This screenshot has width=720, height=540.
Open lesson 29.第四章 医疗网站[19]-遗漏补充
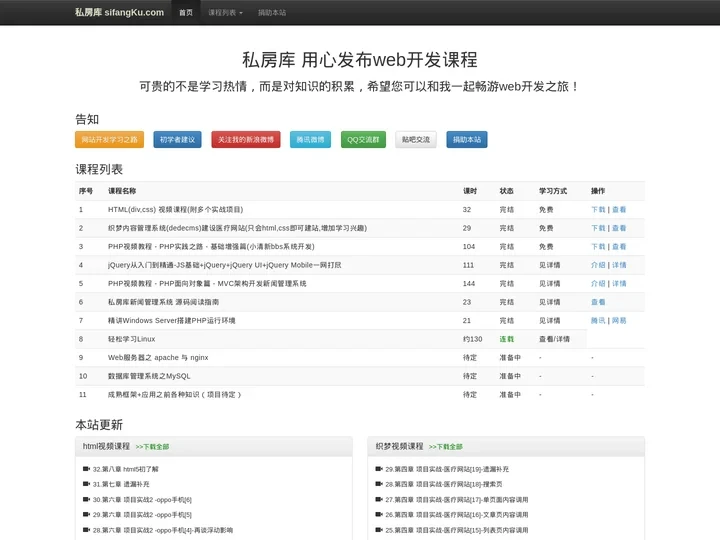coord(447,469)
